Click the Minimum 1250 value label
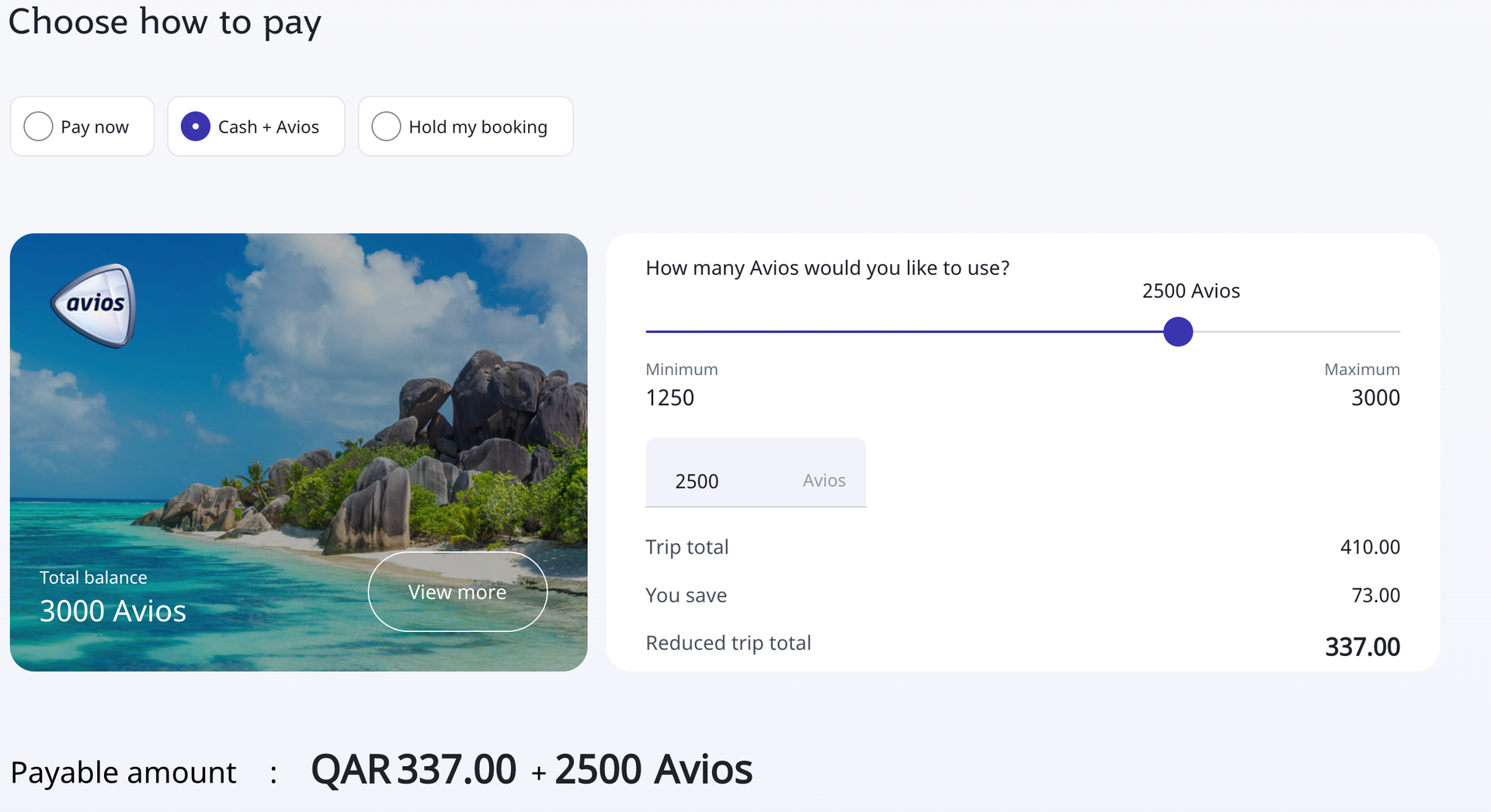The height and width of the screenshot is (812, 1491). click(669, 397)
